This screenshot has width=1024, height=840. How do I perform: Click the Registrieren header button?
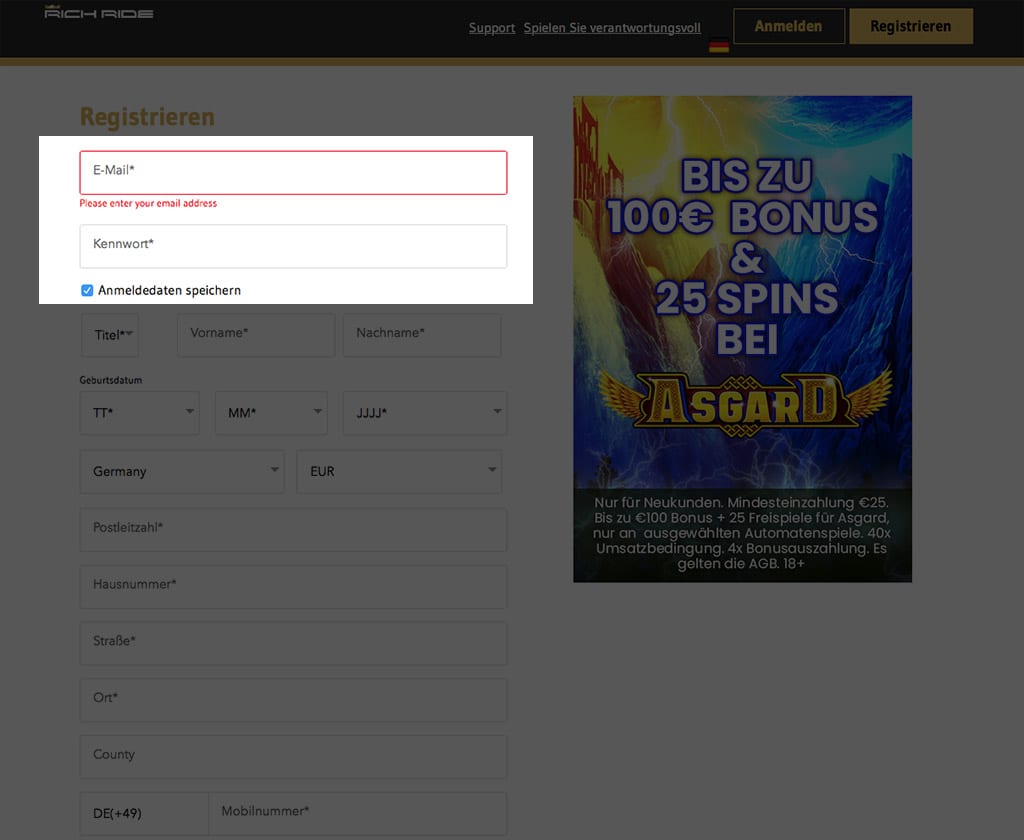click(x=911, y=26)
